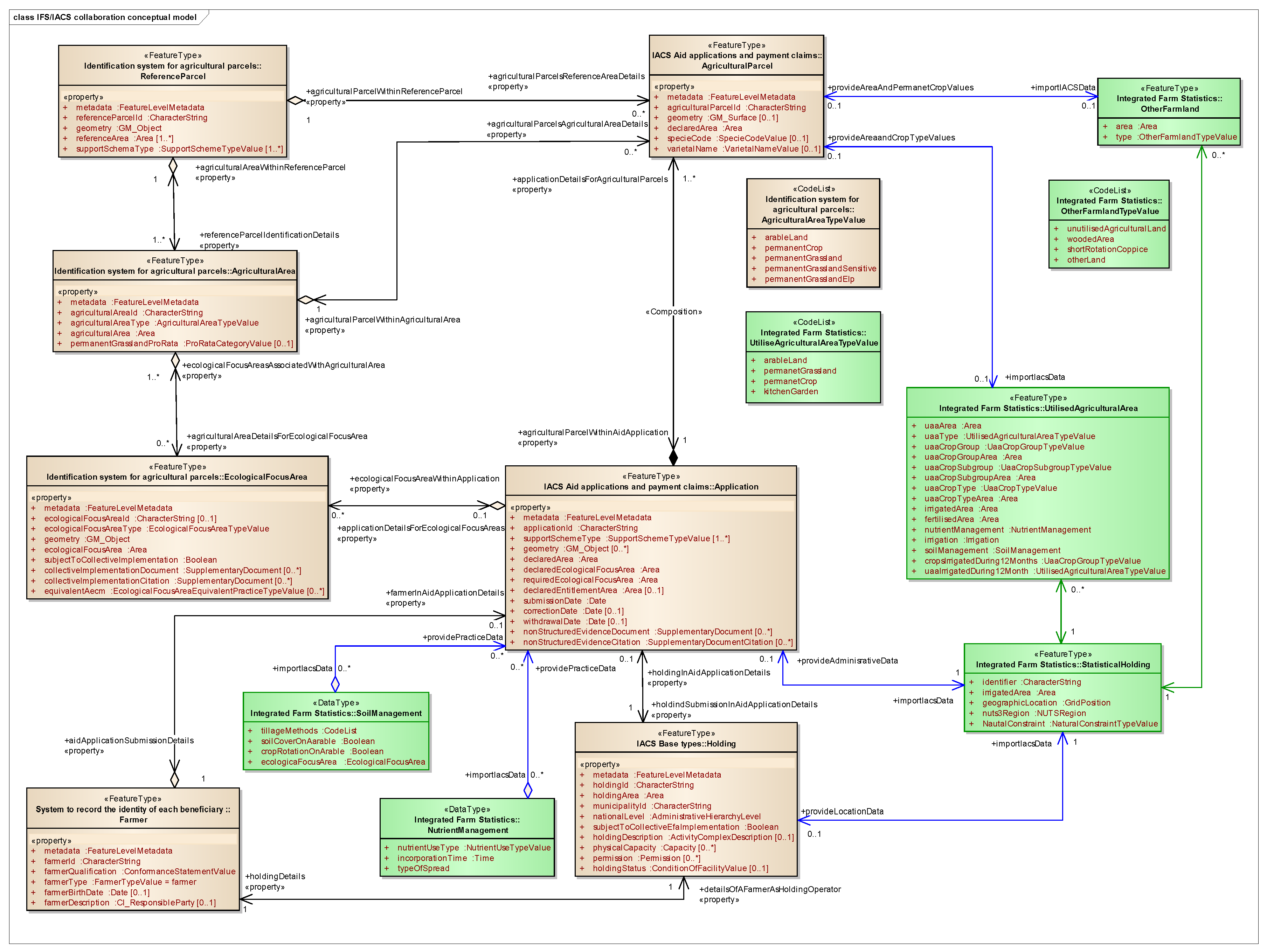The height and width of the screenshot is (952, 1267).
Task: Click the filled composition diamond above Application
Action: click(673, 458)
